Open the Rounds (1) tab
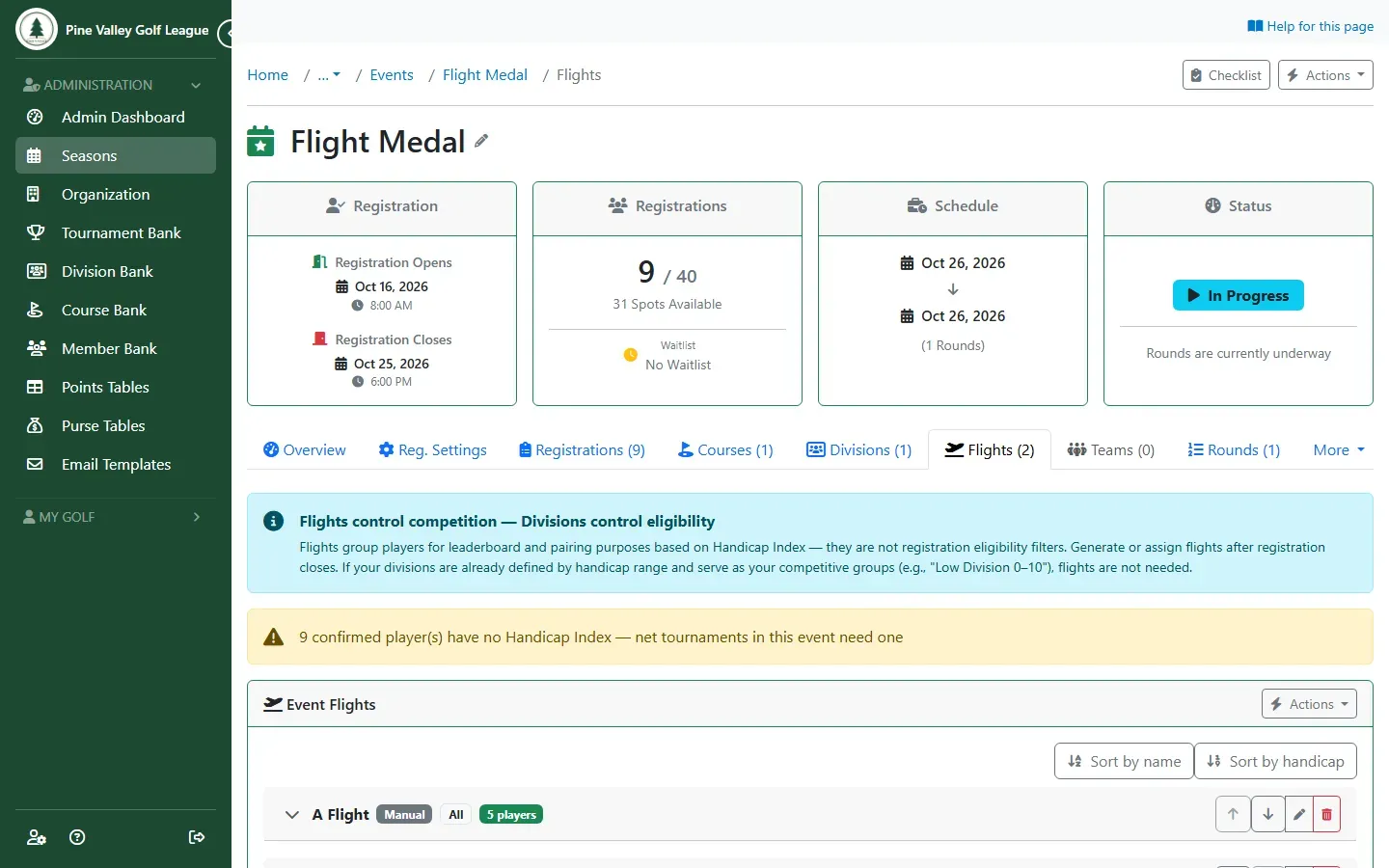The height and width of the screenshot is (868, 1389). point(1234,450)
